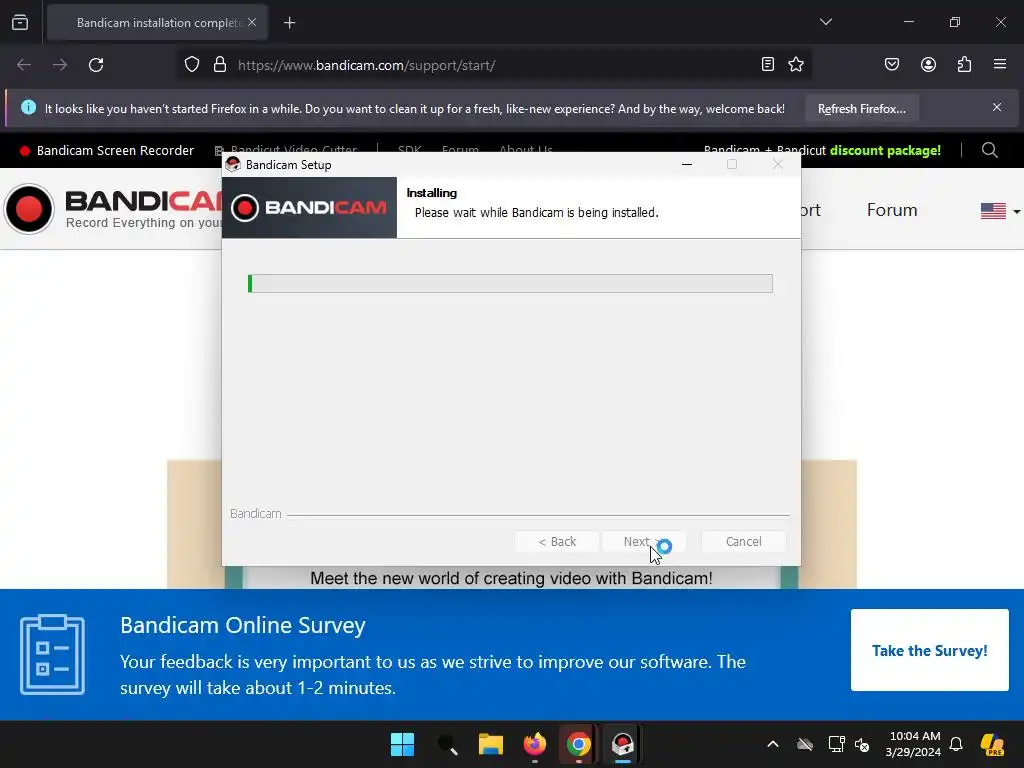The image size is (1024, 768).
Task: Open taskbar Search magnifier
Action: point(447,744)
